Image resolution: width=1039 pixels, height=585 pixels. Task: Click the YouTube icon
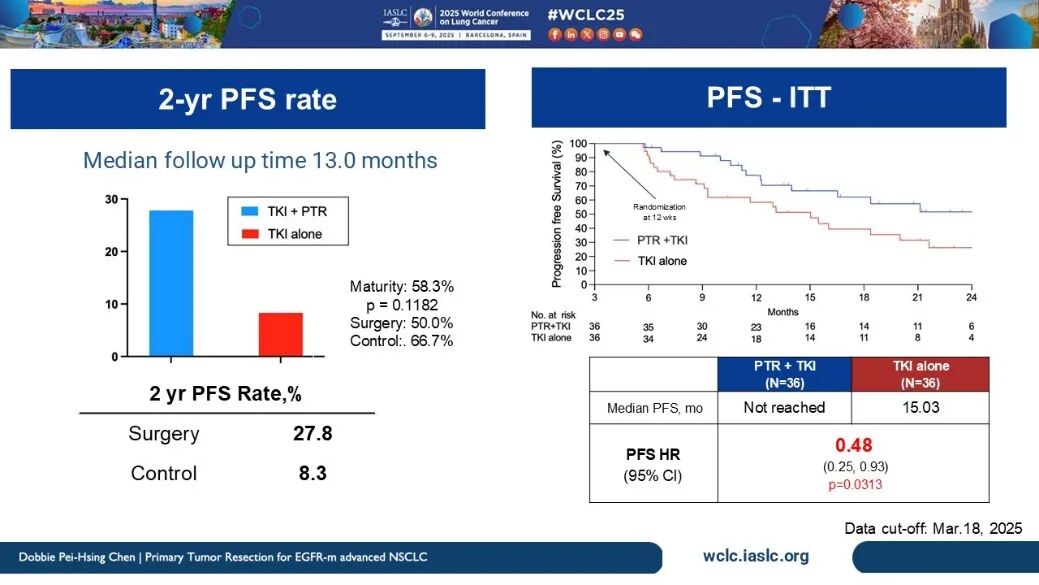tap(619, 34)
